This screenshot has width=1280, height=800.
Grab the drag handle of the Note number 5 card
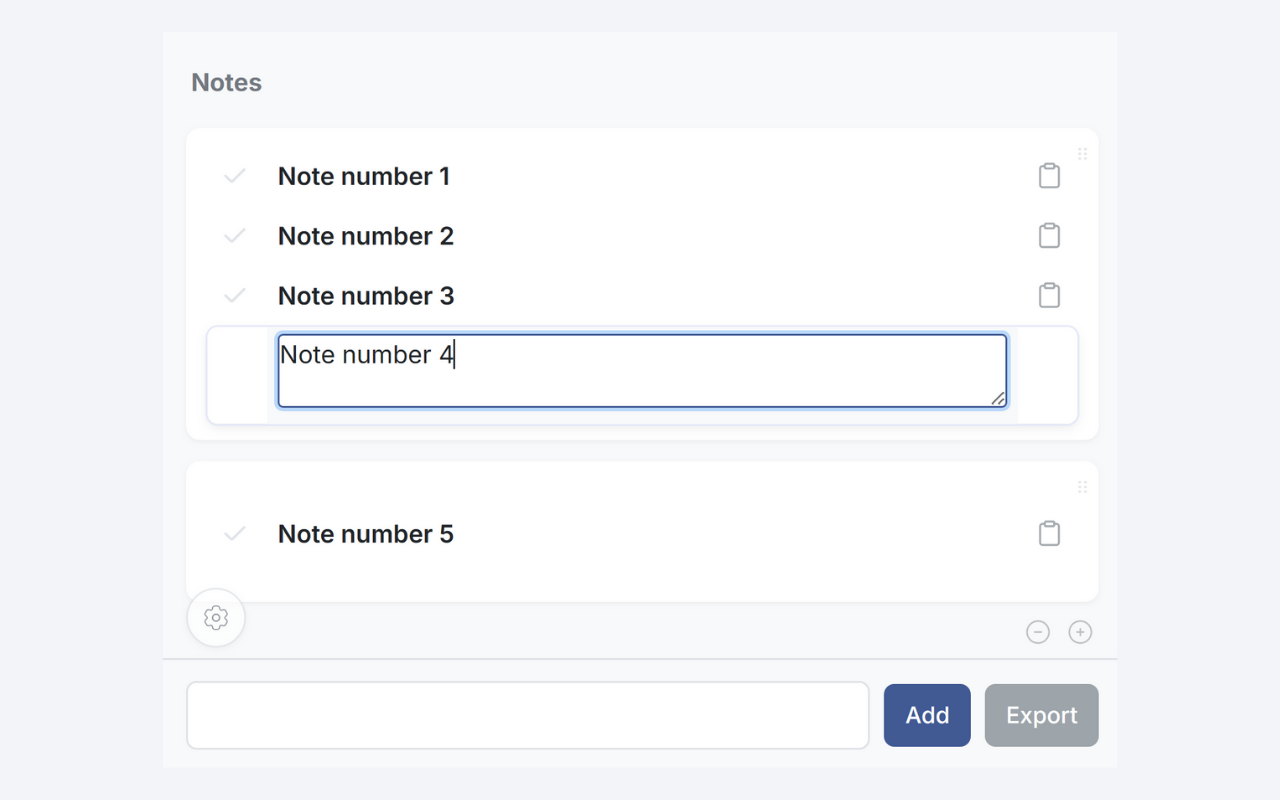1082,487
